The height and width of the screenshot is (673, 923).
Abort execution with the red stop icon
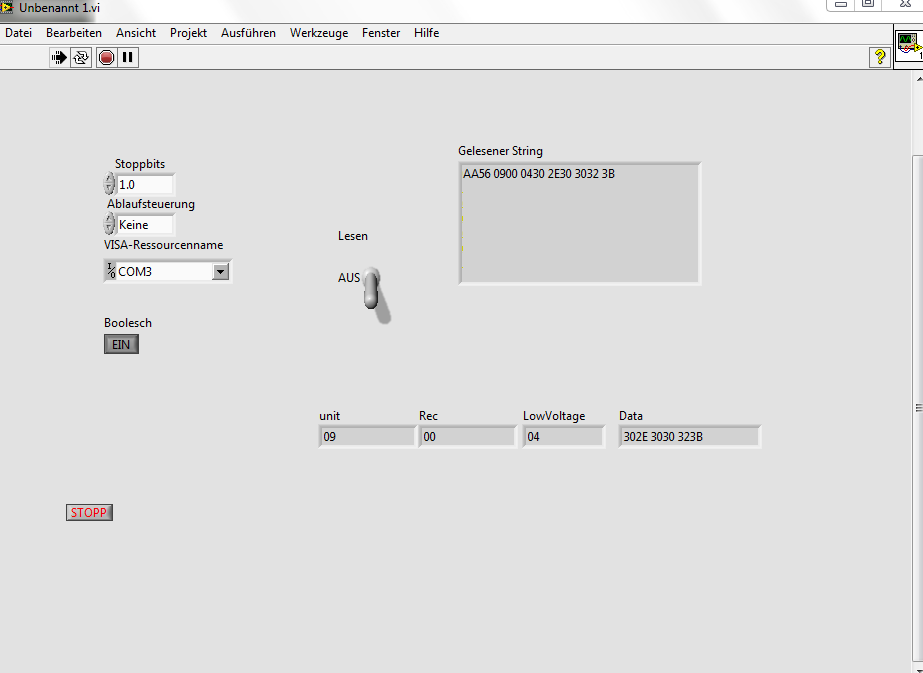pyautogui.click(x=106, y=57)
